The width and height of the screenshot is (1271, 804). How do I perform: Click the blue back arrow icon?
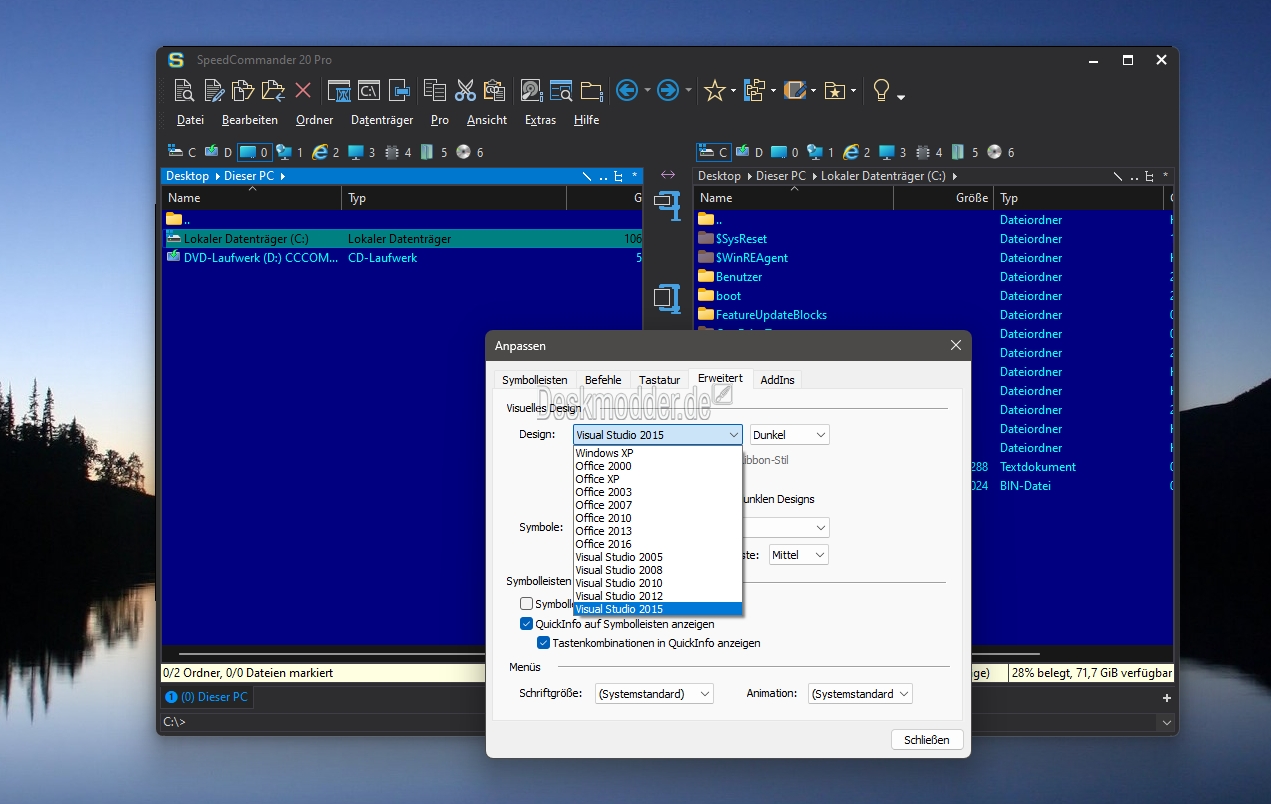pos(627,91)
